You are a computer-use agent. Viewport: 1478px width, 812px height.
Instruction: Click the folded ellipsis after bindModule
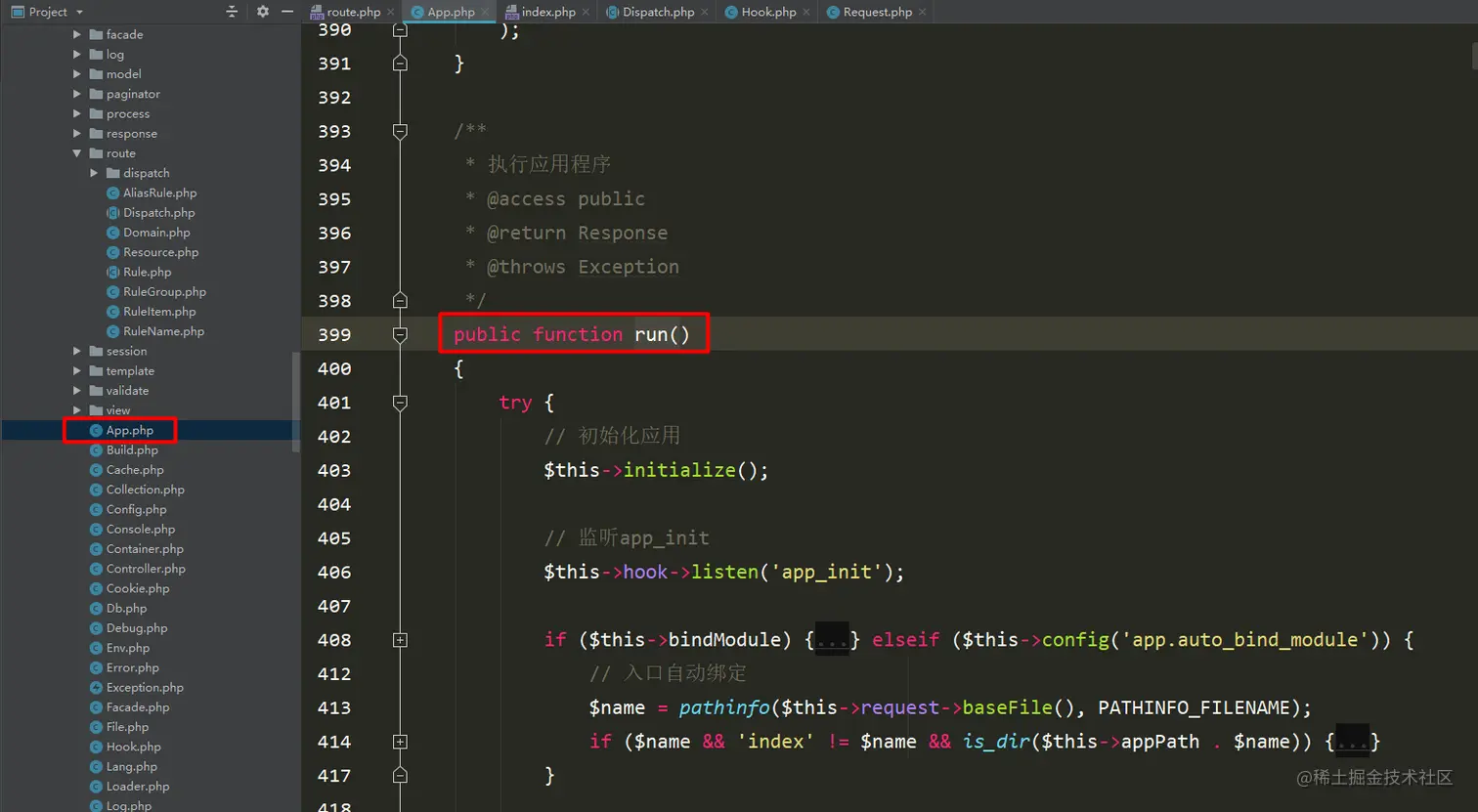point(832,640)
